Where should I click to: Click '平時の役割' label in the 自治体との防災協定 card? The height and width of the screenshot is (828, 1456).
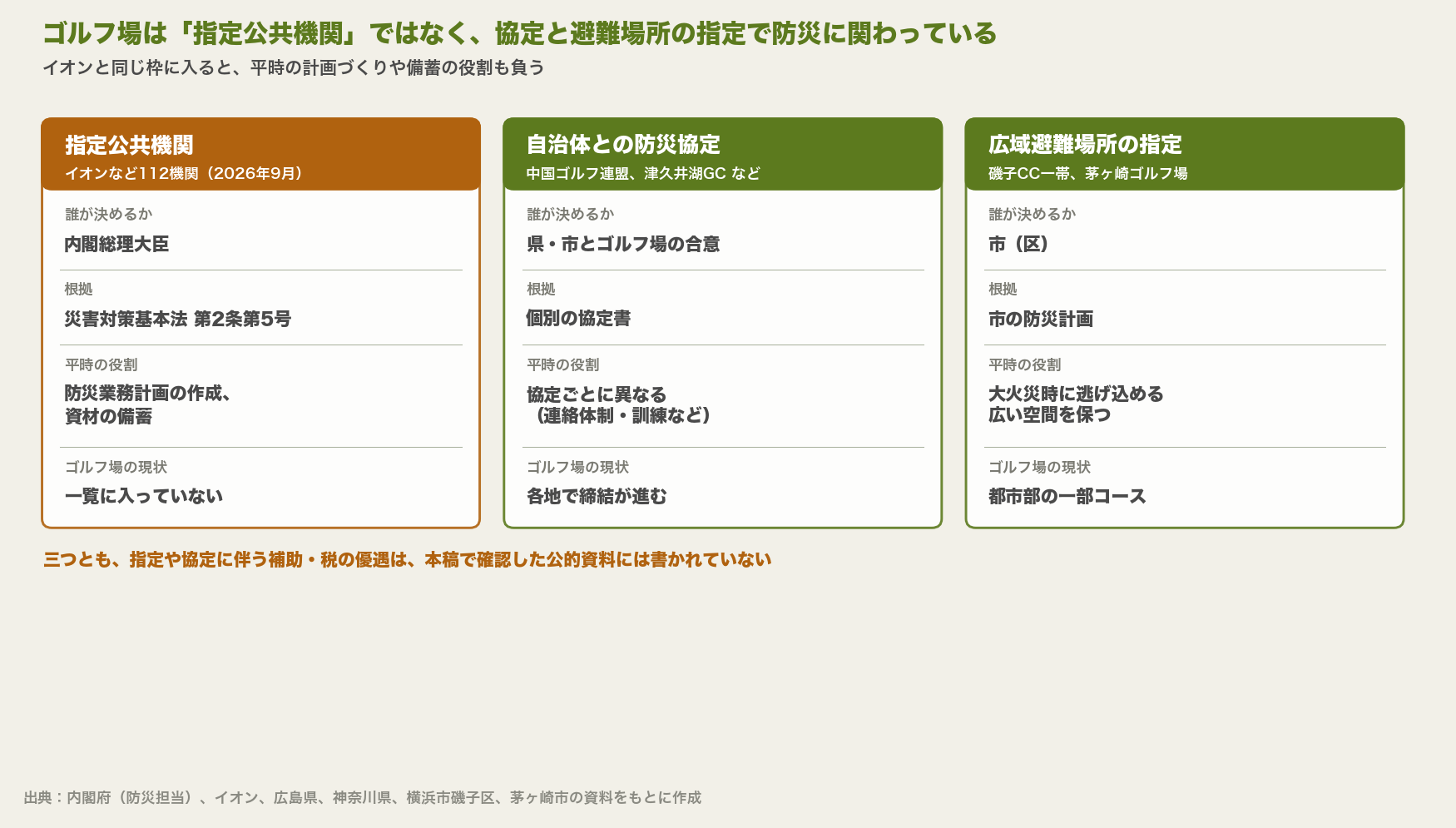click(563, 364)
